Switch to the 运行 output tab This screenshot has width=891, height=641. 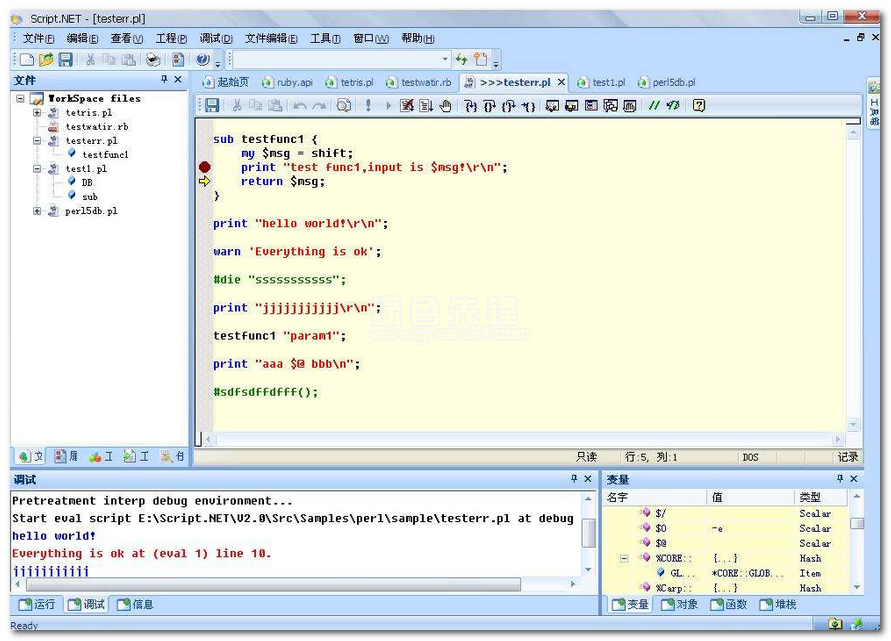coord(38,604)
